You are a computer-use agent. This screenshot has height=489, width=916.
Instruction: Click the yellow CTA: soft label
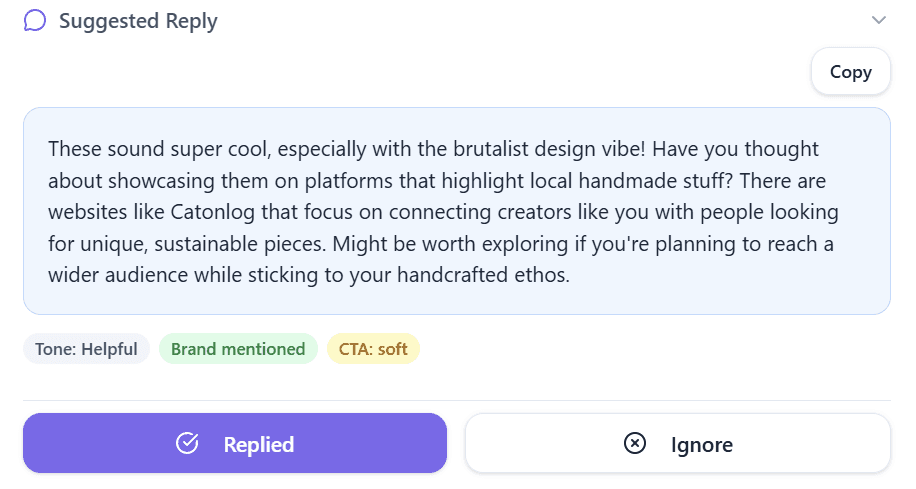373,349
